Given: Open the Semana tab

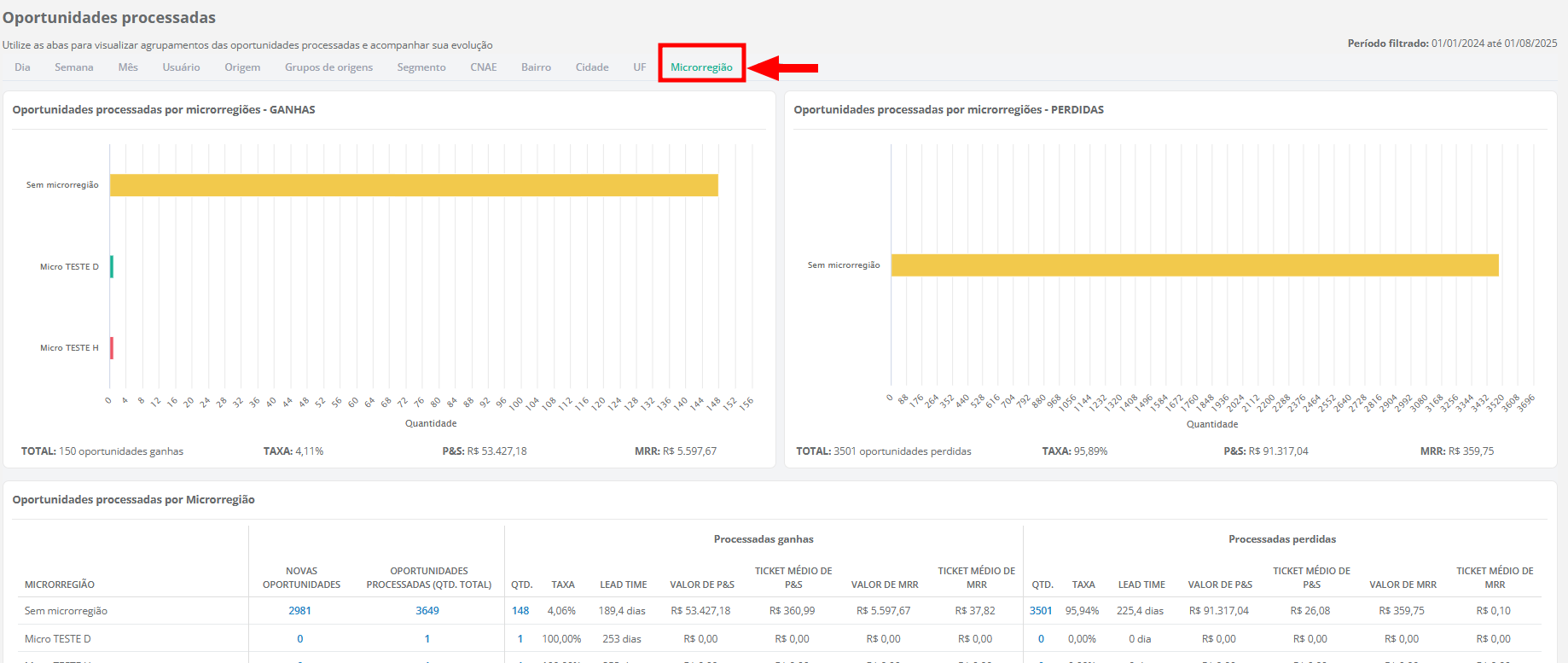Looking at the screenshot, I should coord(74,67).
